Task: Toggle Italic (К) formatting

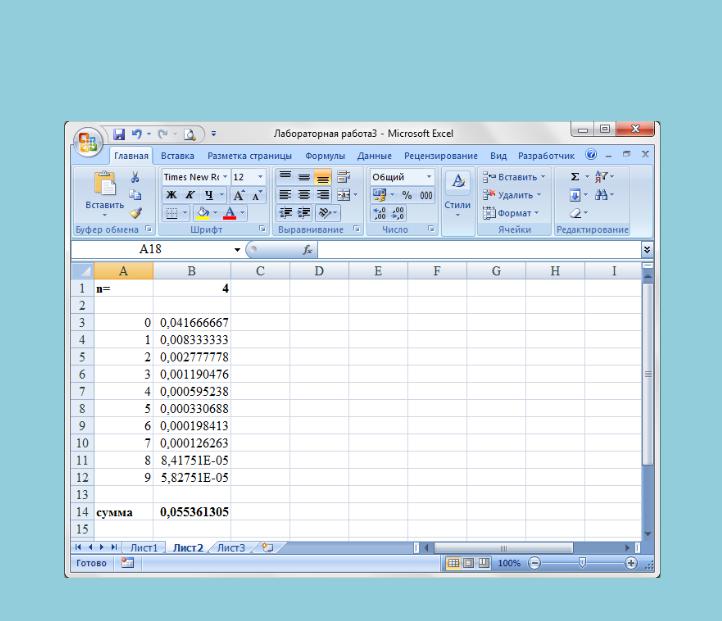Action: click(x=190, y=195)
